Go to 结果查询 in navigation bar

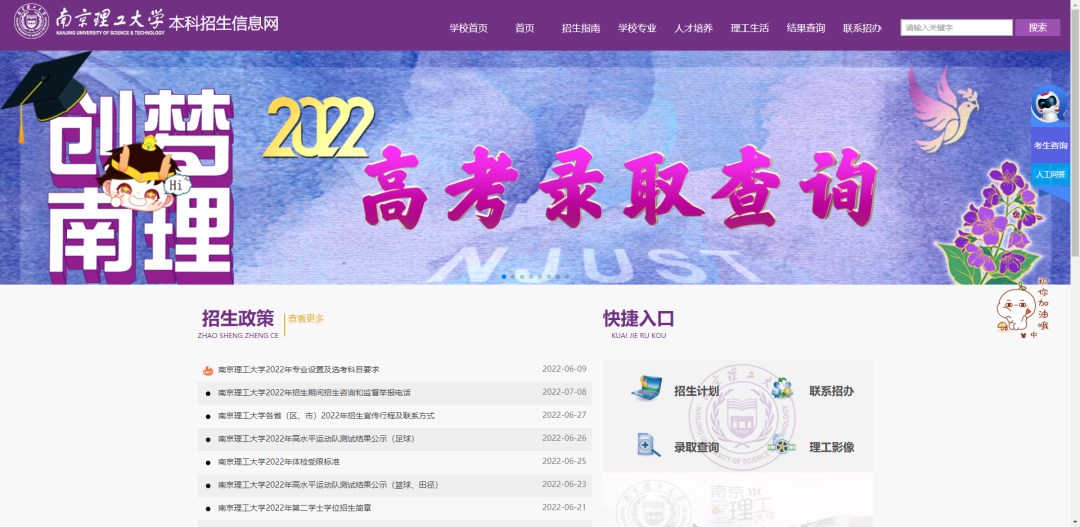[806, 28]
